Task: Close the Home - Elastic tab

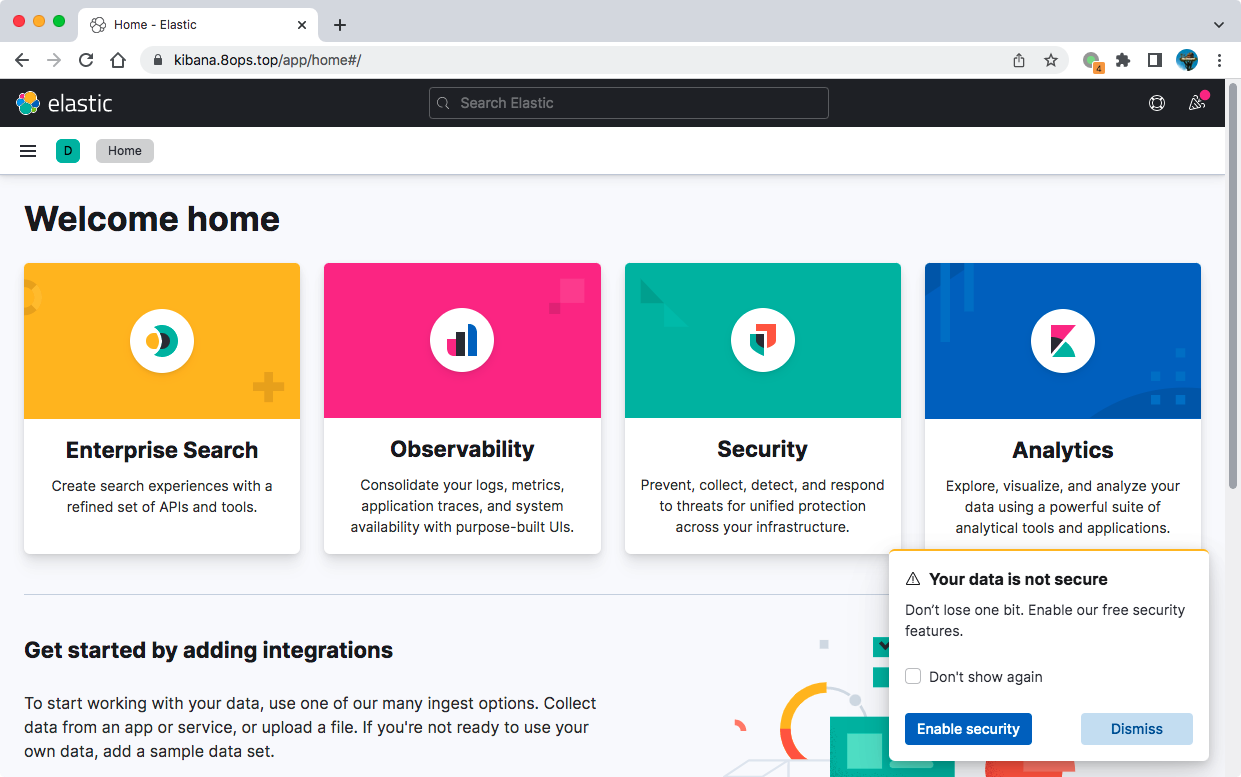Action: click(x=302, y=24)
